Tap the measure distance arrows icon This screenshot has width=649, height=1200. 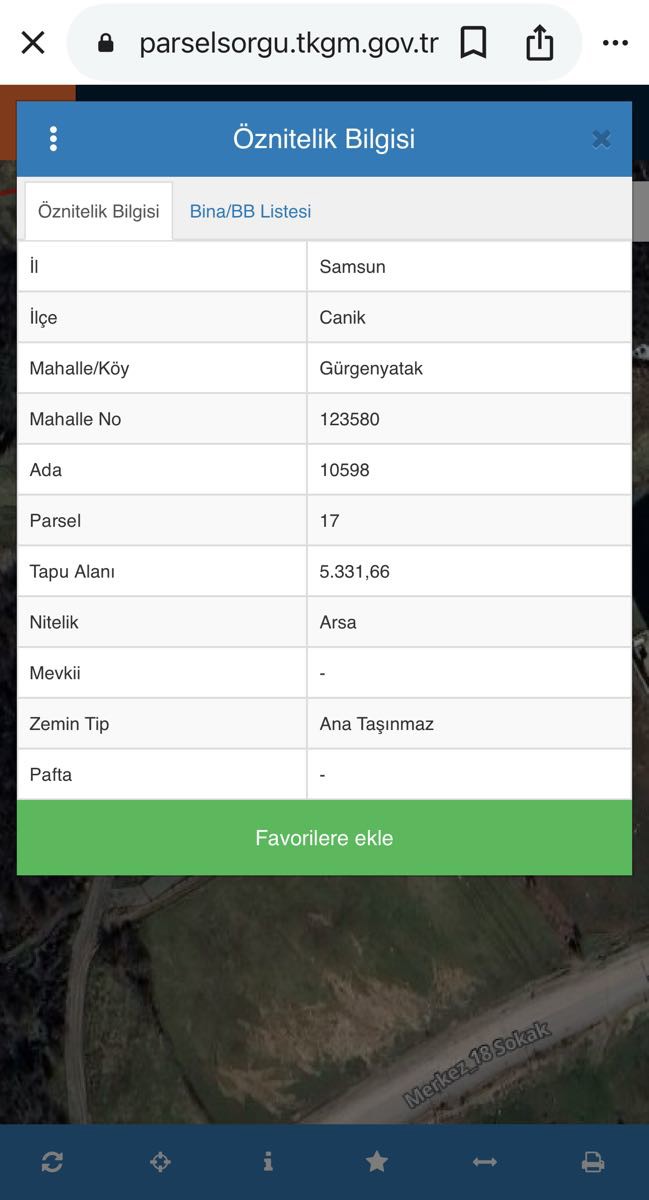[x=485, y=1161]
